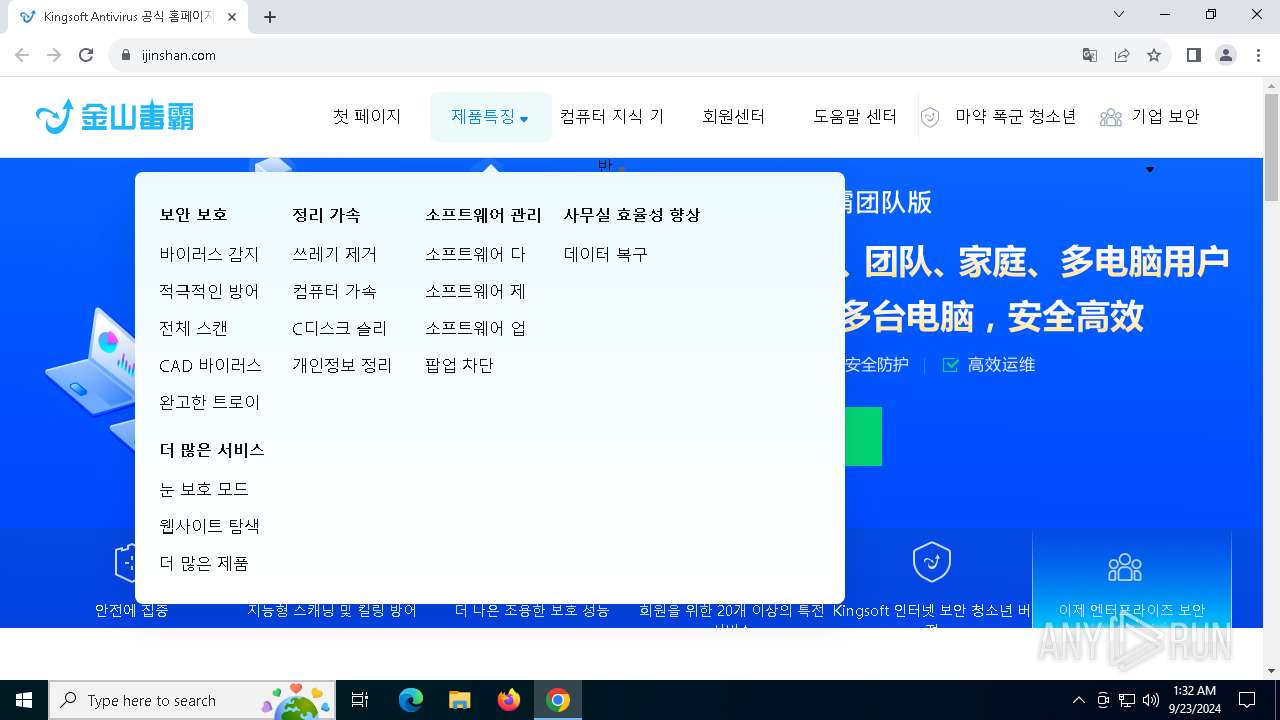This screenshot has height=720, width=1280.
Task: Open the Chrome profile avatar
Action: click(x=1226, y=55)
